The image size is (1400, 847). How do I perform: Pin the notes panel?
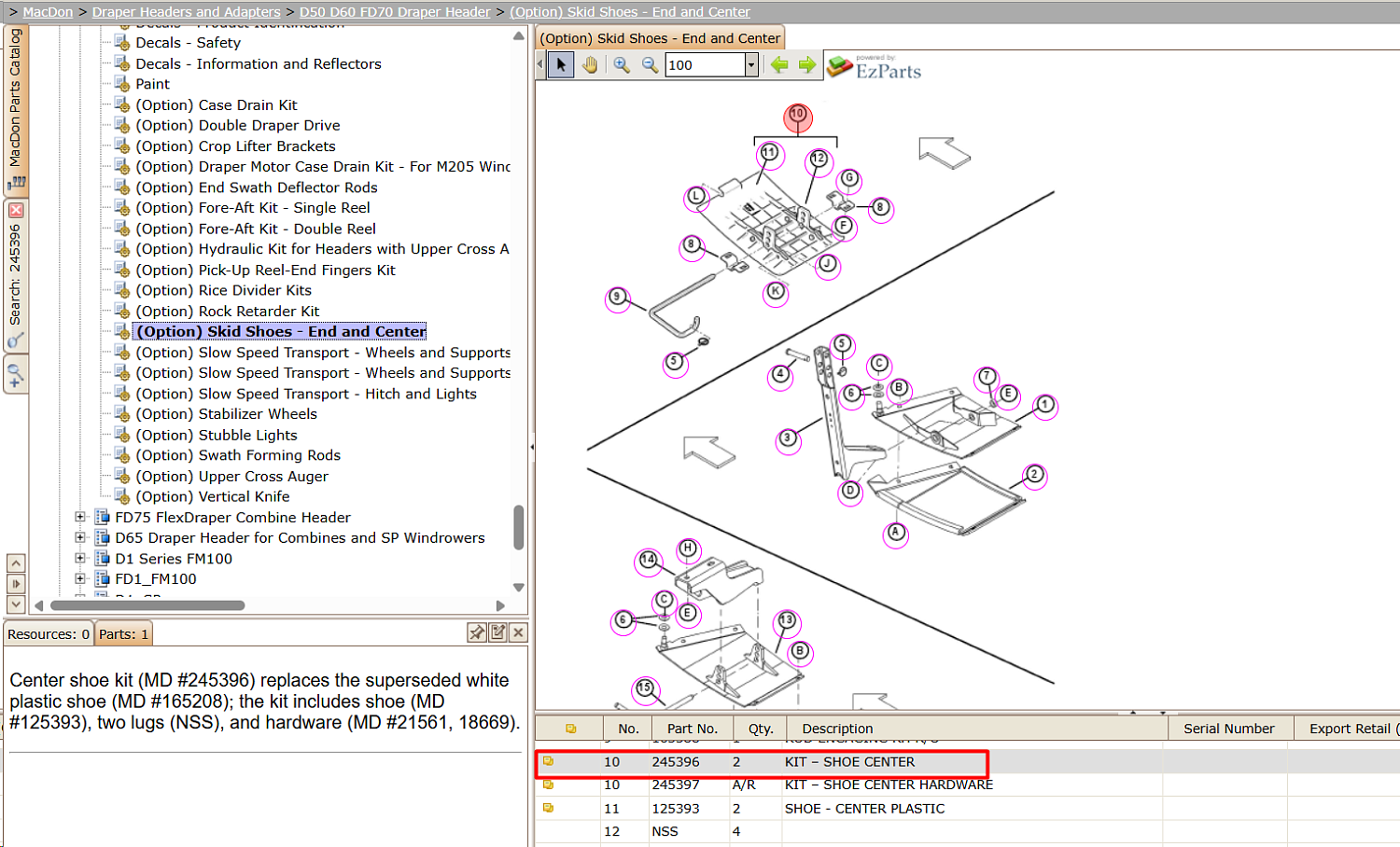point(477,632)
